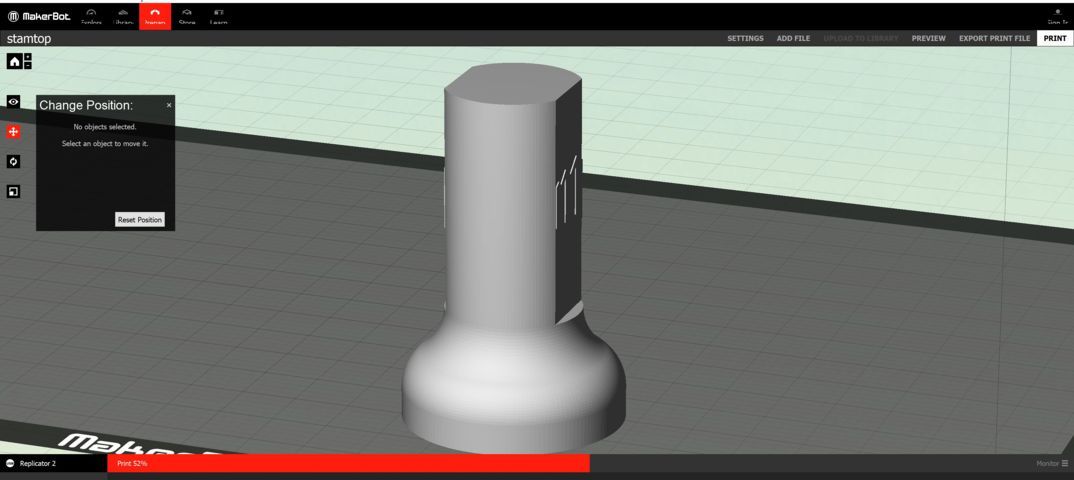1074x480 pixels.
Task: Select the Turn (rotate) tool icon
Action: click(x=13, y=162)
